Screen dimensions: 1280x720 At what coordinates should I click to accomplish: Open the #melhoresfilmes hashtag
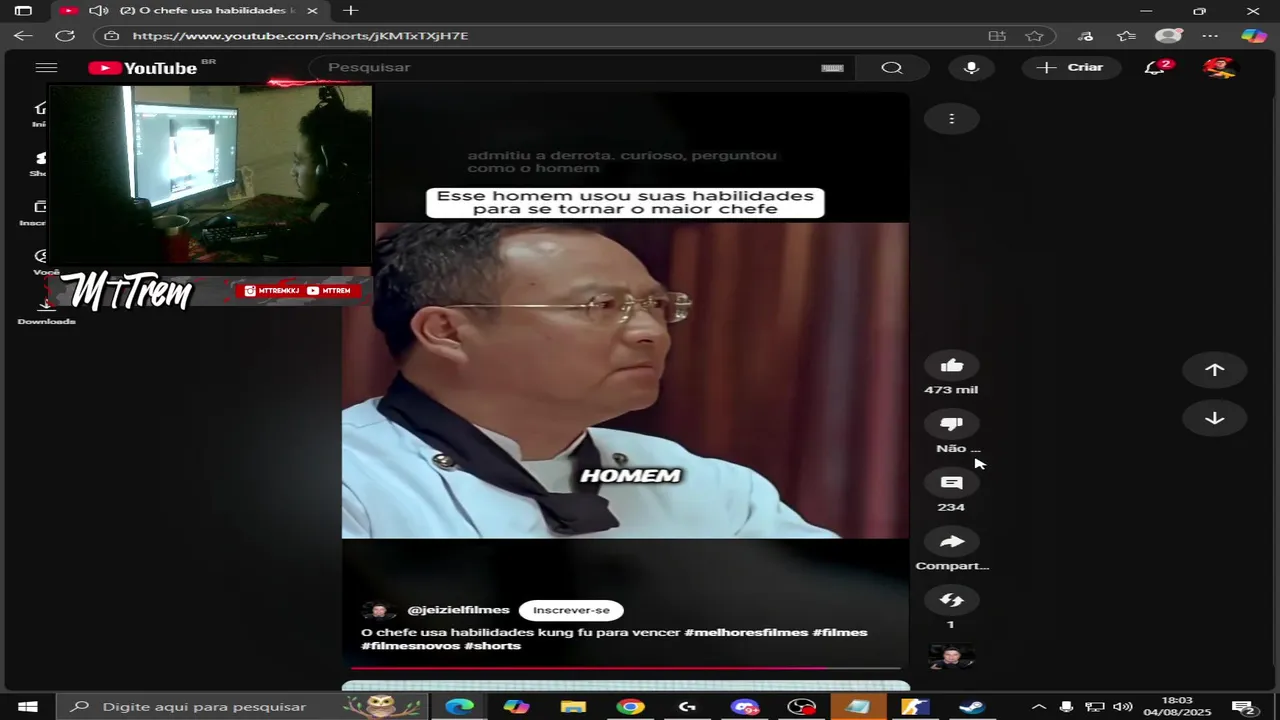(x=746, y=633)
